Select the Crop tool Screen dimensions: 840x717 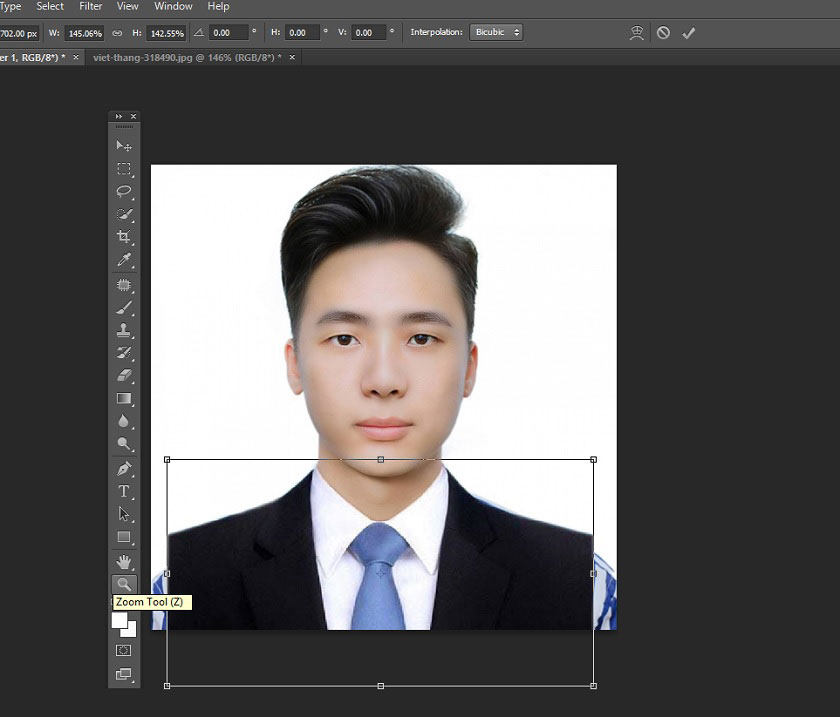point(124,237)
